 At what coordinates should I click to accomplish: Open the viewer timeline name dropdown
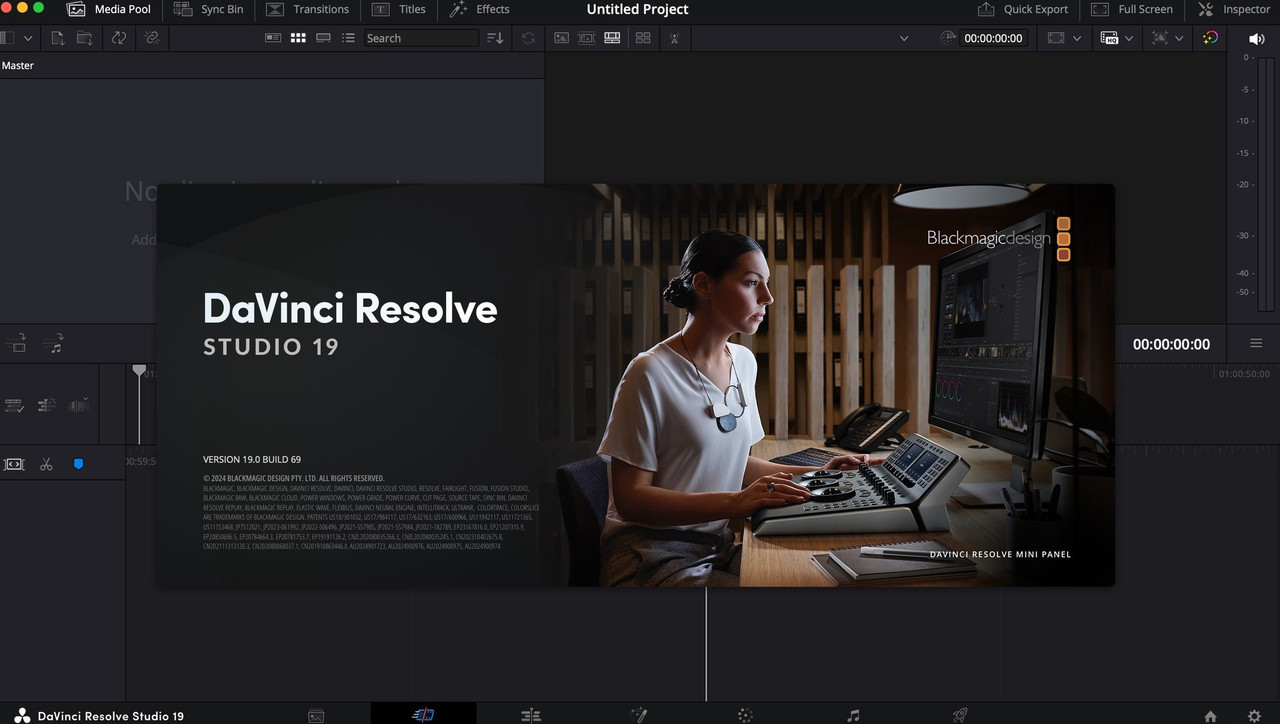tap(904, 38)
